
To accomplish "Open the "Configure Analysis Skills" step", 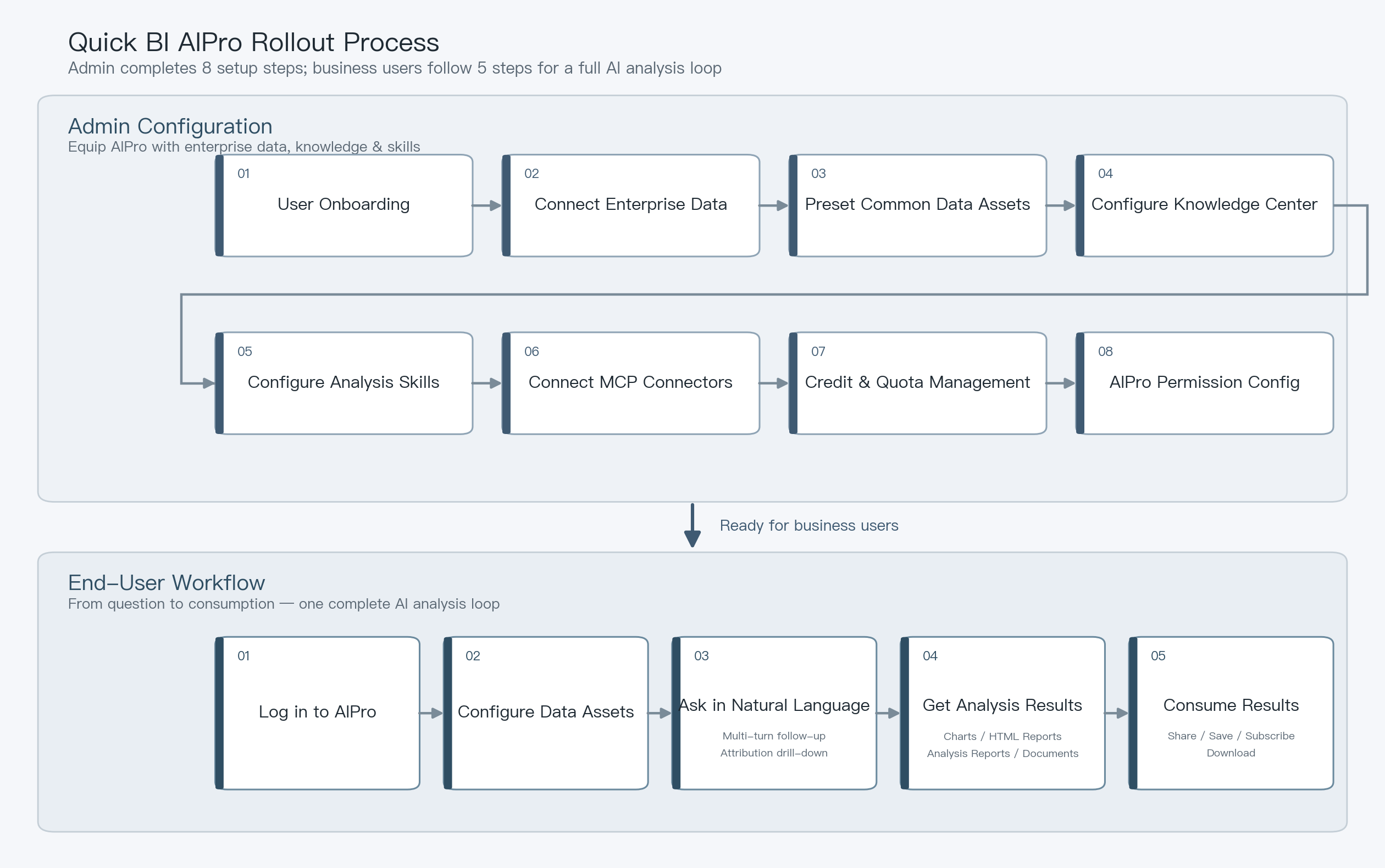I will [344, 383].
